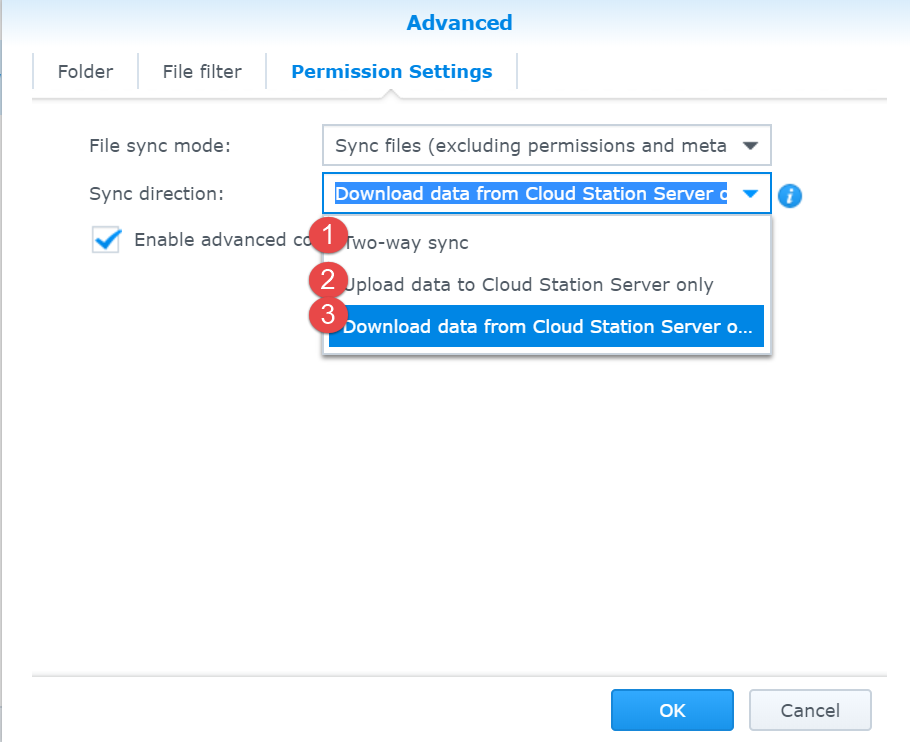Expand the File sync mode dropdown arrow
This screenshot has height=742, width=910.
click(x=750, y=146)
